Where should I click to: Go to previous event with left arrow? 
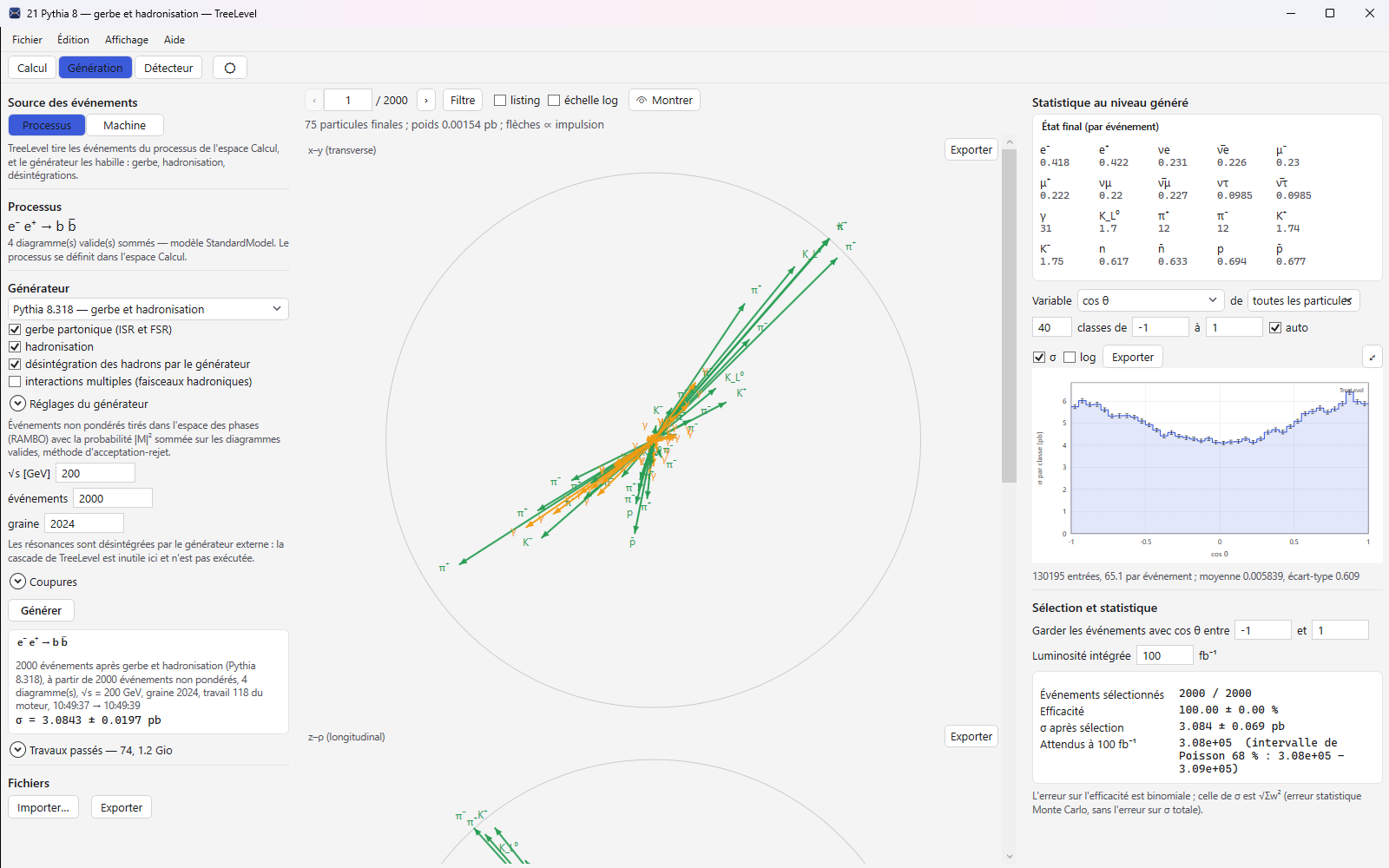(x=314, y=101)
